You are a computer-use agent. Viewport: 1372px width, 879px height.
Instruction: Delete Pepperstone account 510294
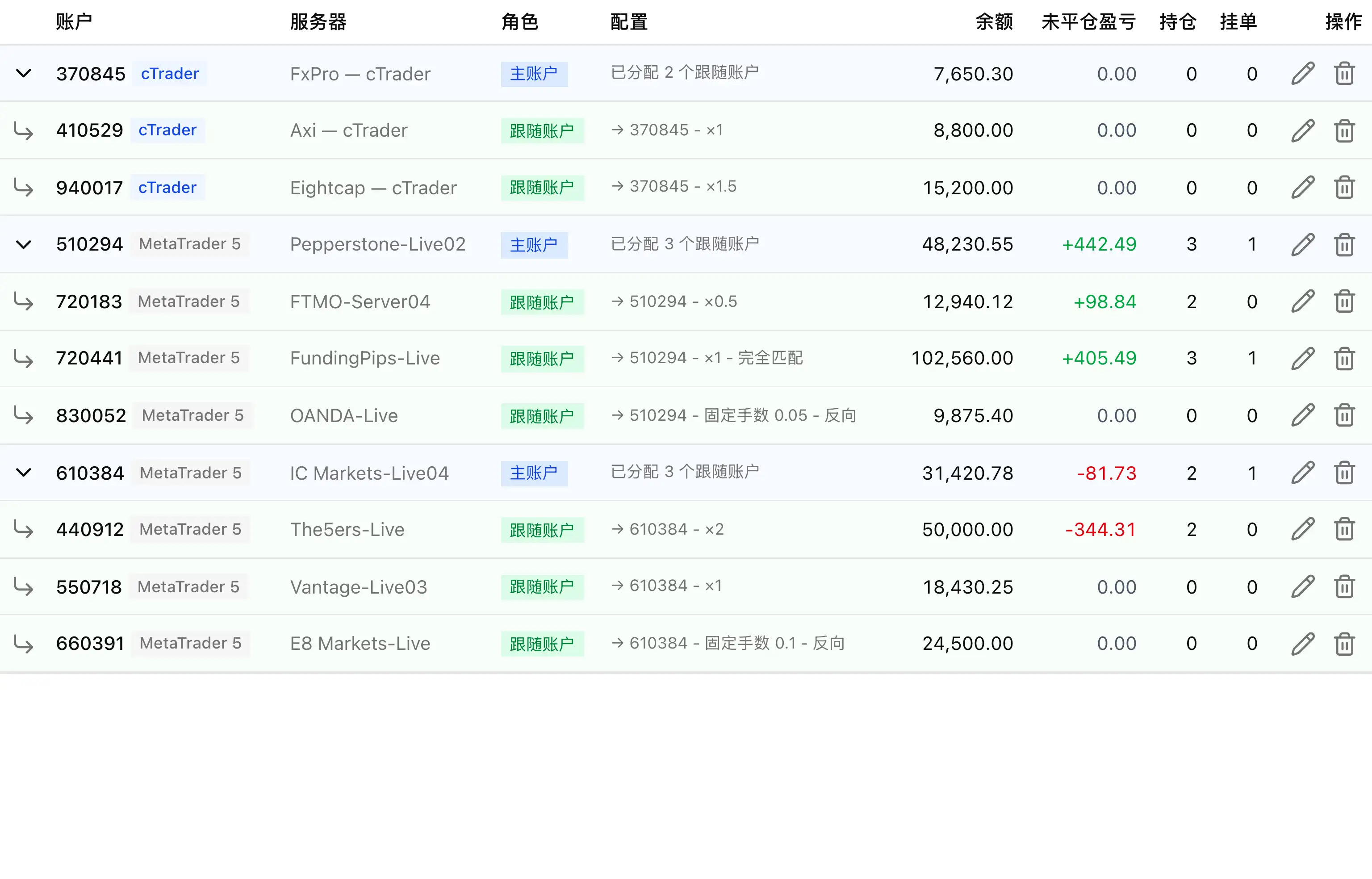tap(1345, 244)
